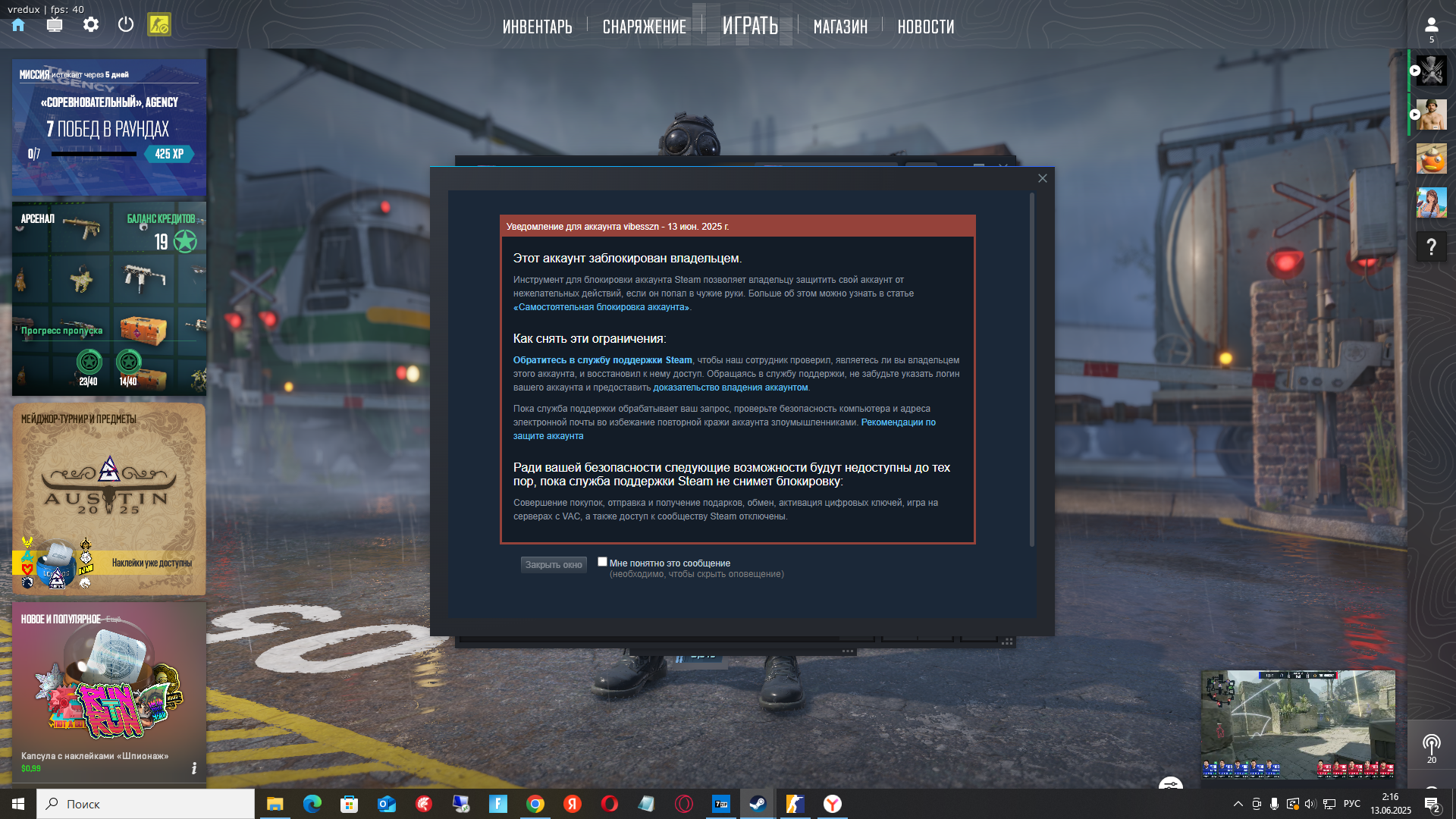This screenshot has height=819, width=1456.
Task: Open the ИНВЕНТАРЬ tab
Action: point(538,27)
